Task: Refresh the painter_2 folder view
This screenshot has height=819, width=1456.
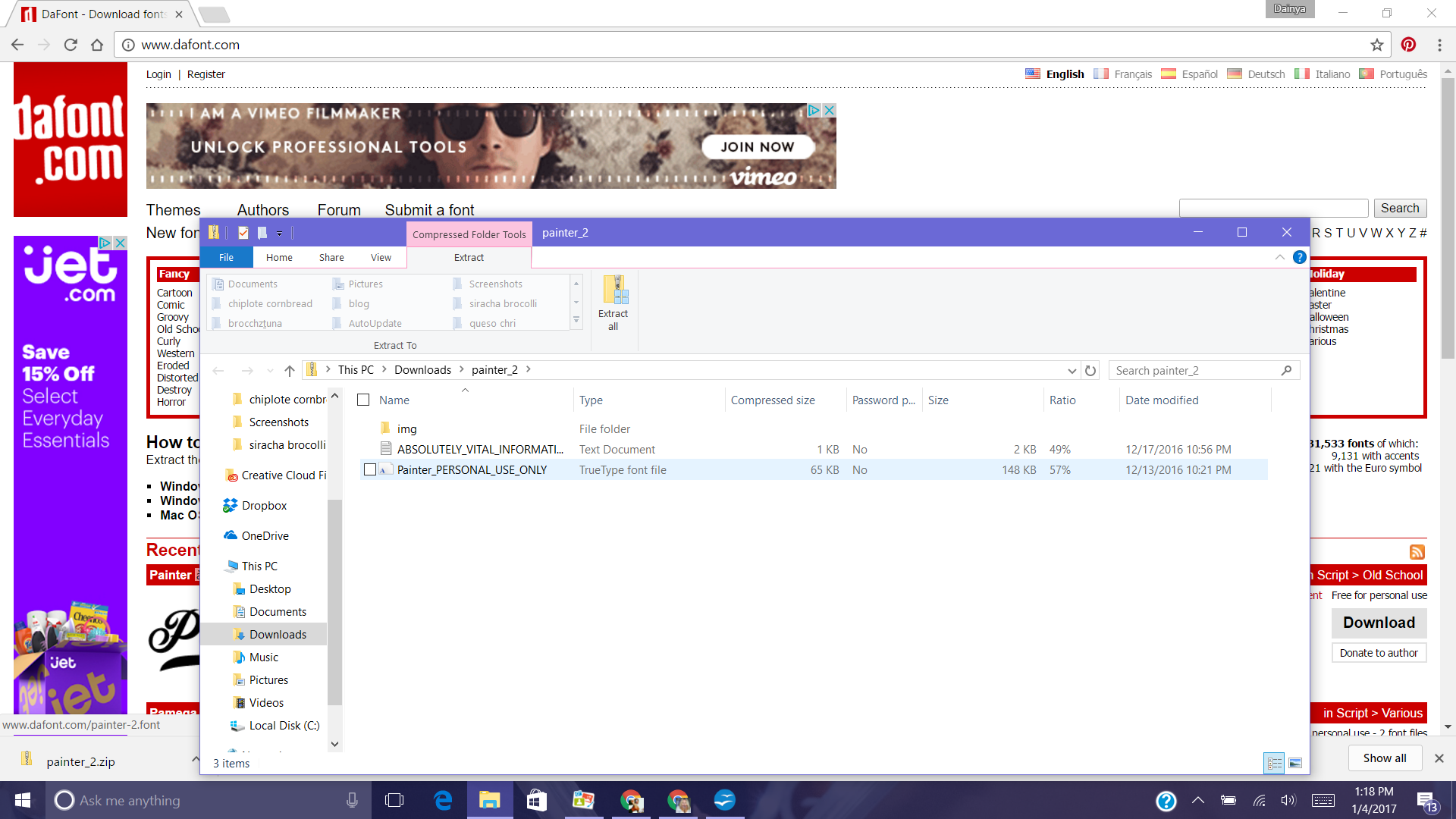Action: point(1090,371)
